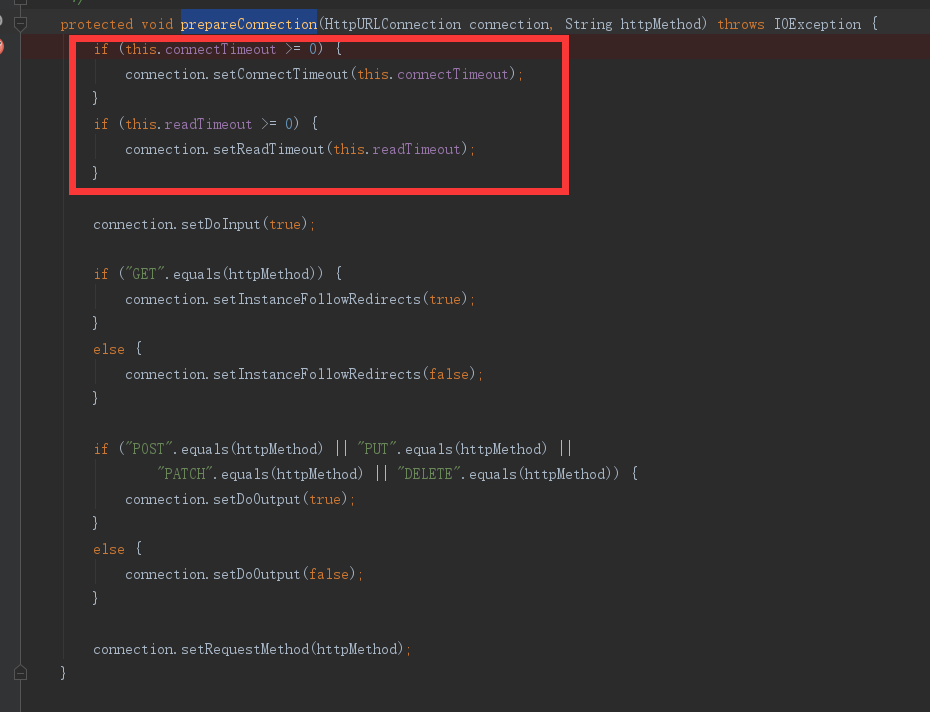Click setInstanceFollowRedirects call with false argument

(x=317, y=374)
